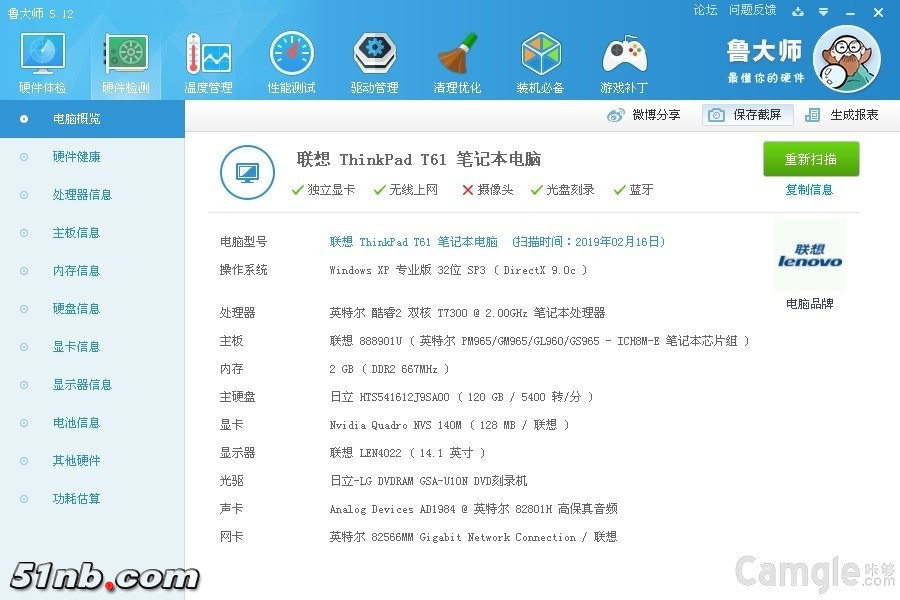Click the 微博分享 Weibo share icon
The width and height of the screenshot is (900, 600).
tap(616, 115)
